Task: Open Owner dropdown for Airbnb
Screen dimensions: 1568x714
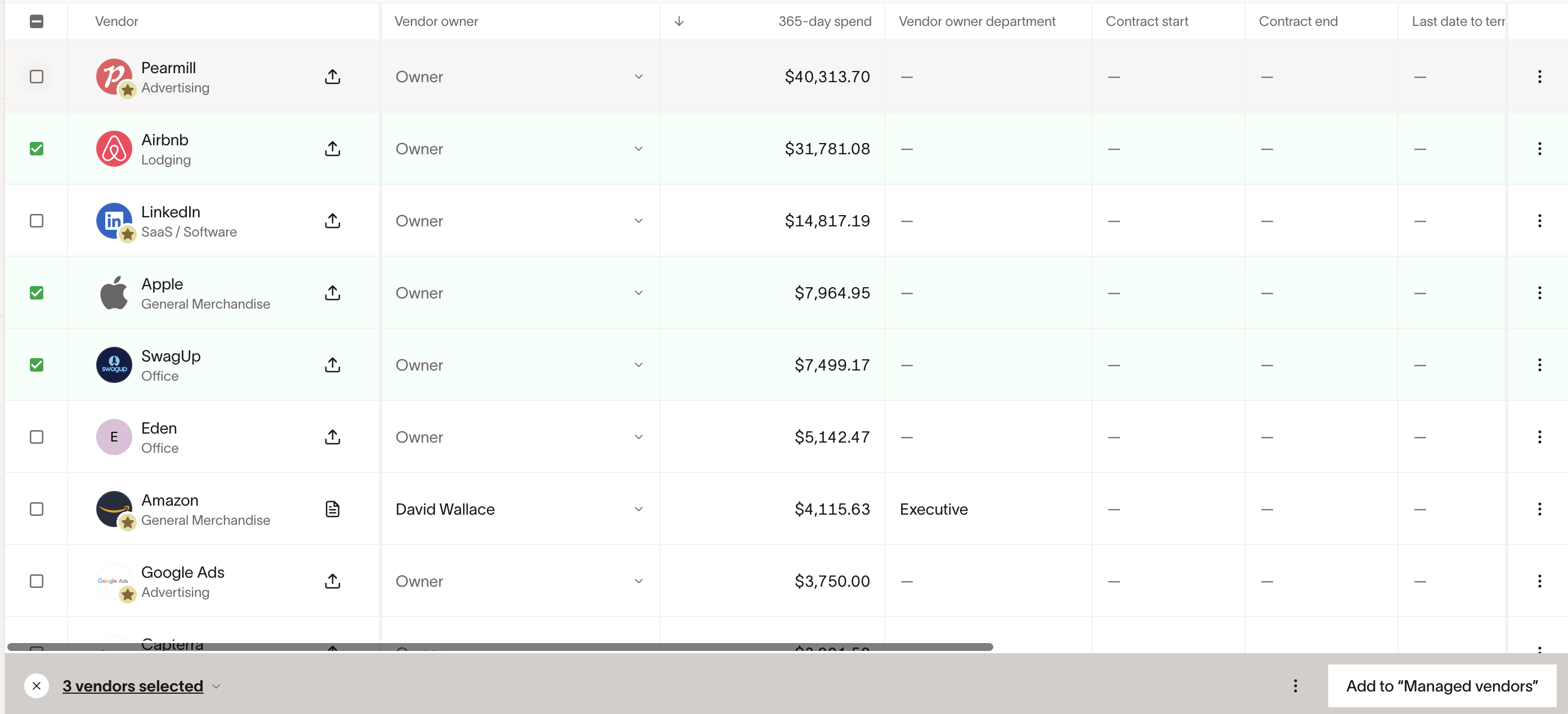Action: coord(520,149)
